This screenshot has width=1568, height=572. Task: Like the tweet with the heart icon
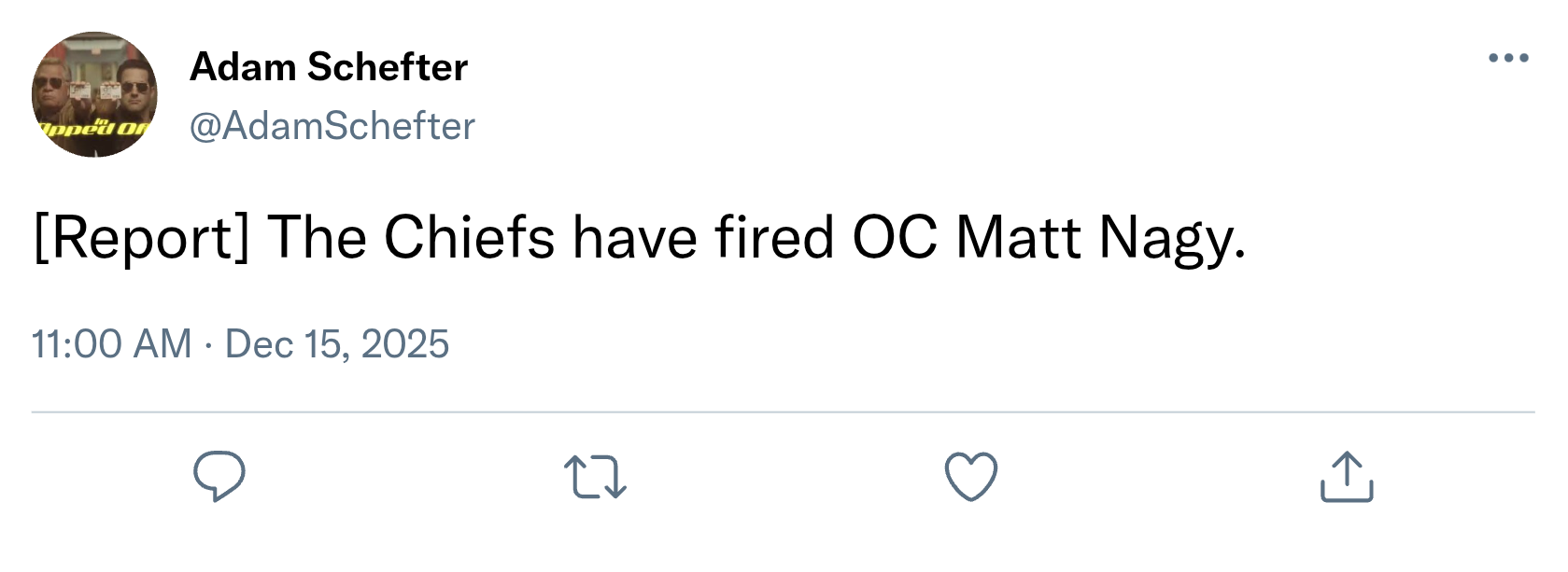[x=971, y=477]
